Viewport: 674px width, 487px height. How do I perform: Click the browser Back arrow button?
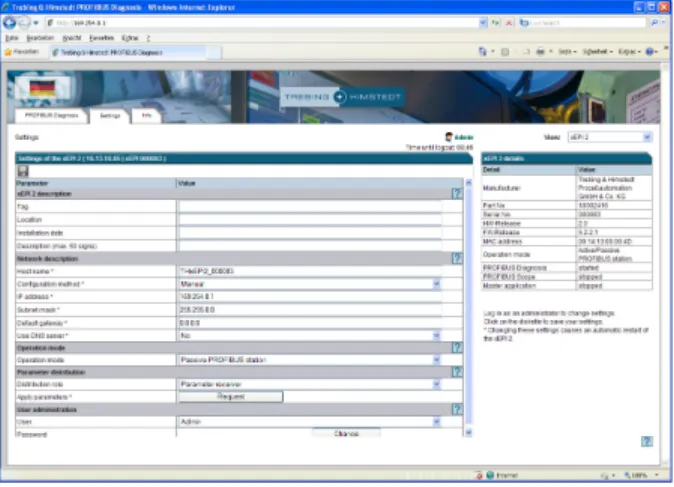tap(9, 22)
